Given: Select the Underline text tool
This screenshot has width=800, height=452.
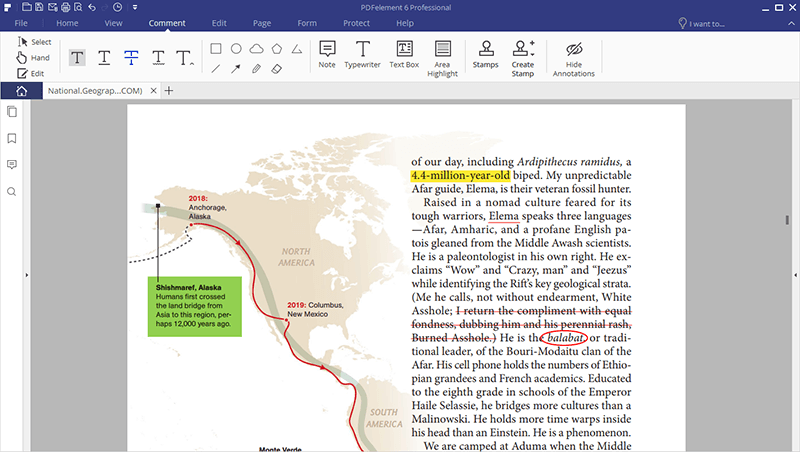Looking at the screenshot, I should point(104,58).
